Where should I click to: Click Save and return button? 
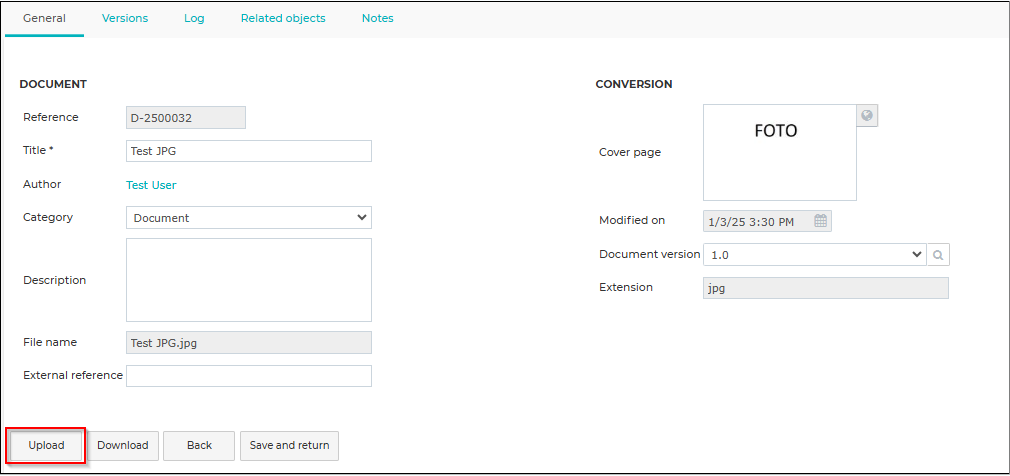[289, 446]
